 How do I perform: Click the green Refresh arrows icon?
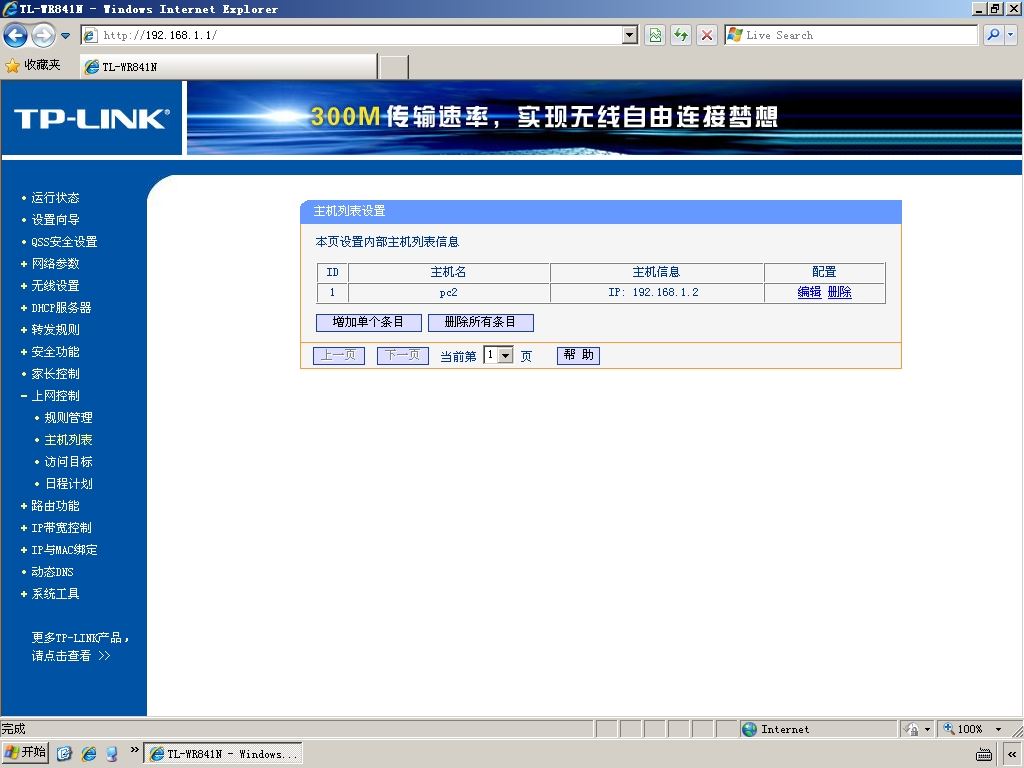(681, 35)
